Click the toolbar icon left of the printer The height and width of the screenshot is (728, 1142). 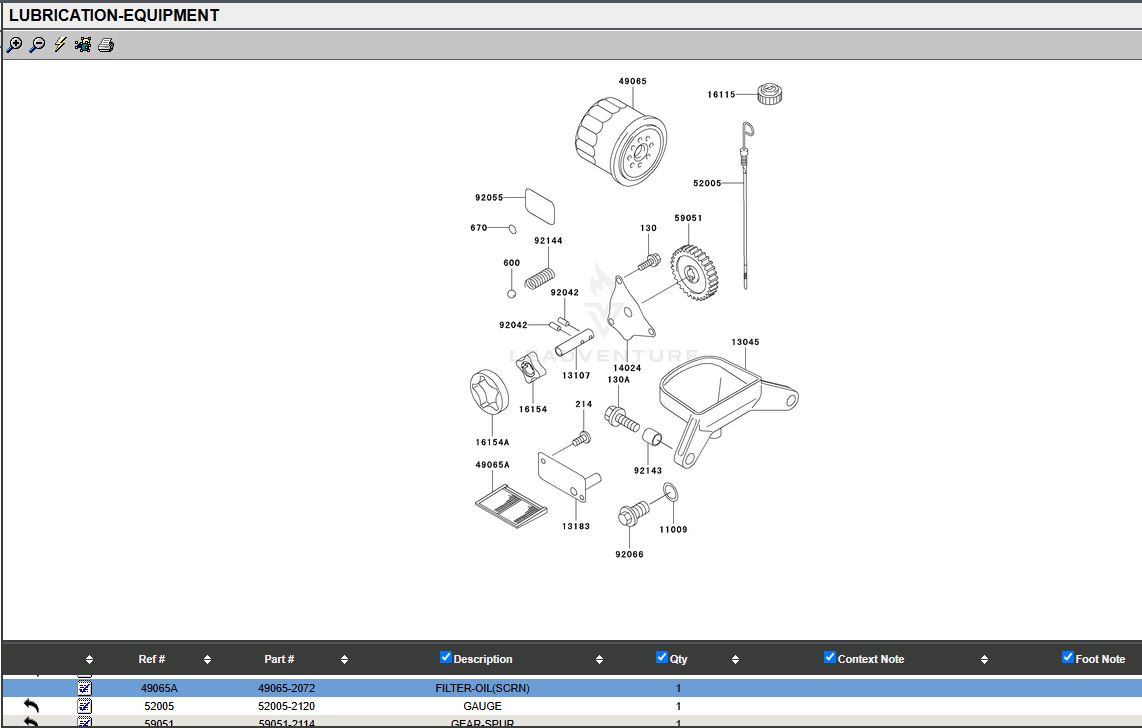coord(83,45)
